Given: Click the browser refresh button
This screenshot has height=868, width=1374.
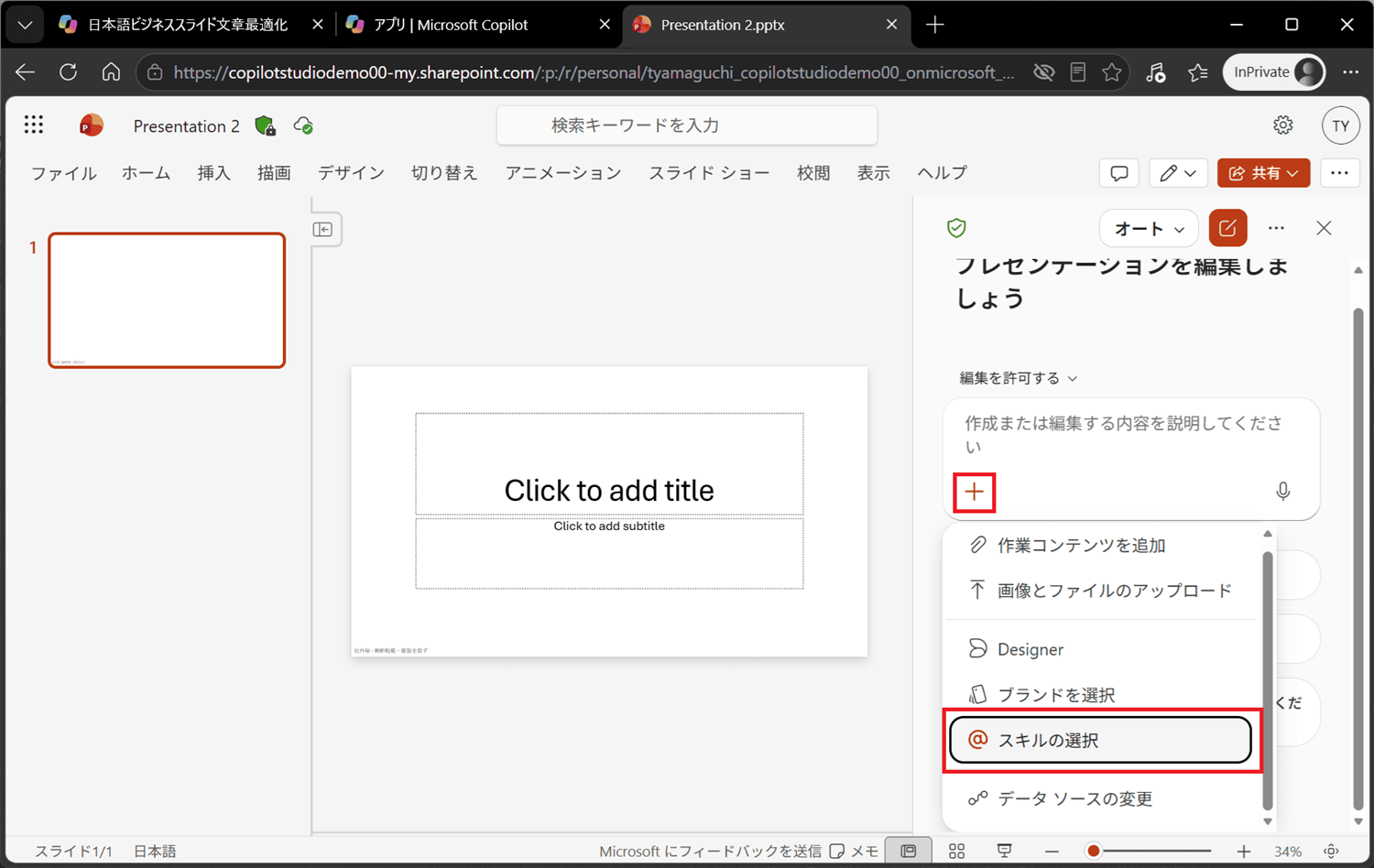Looking at the screenshot, I should [68, 72].
